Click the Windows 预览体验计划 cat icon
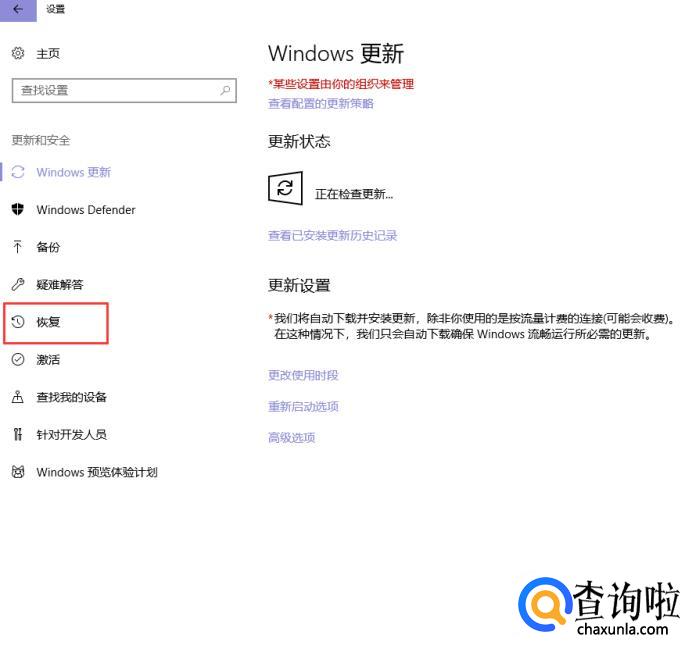Screen dimensions: 692x660 (x=18, y=472)
